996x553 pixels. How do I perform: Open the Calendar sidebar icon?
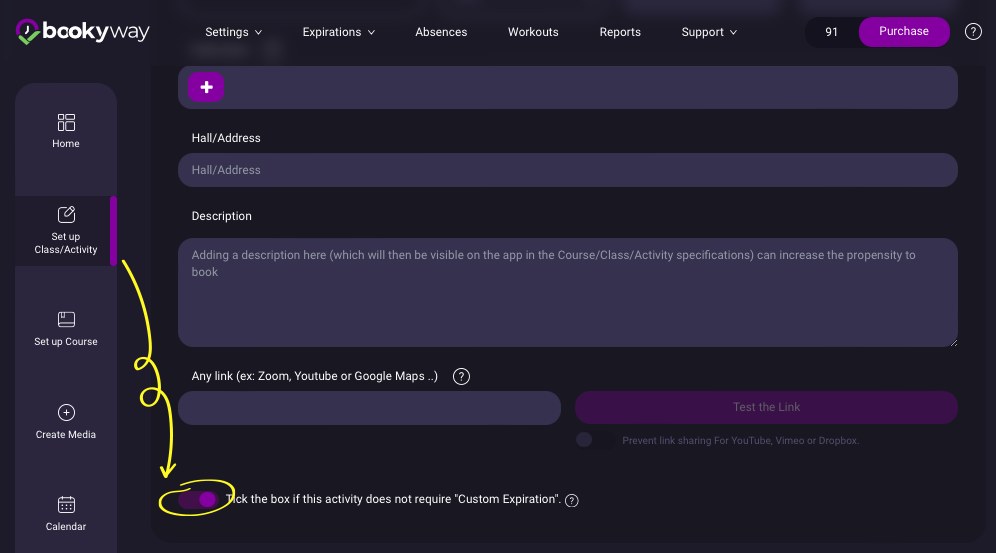[66, 505]
